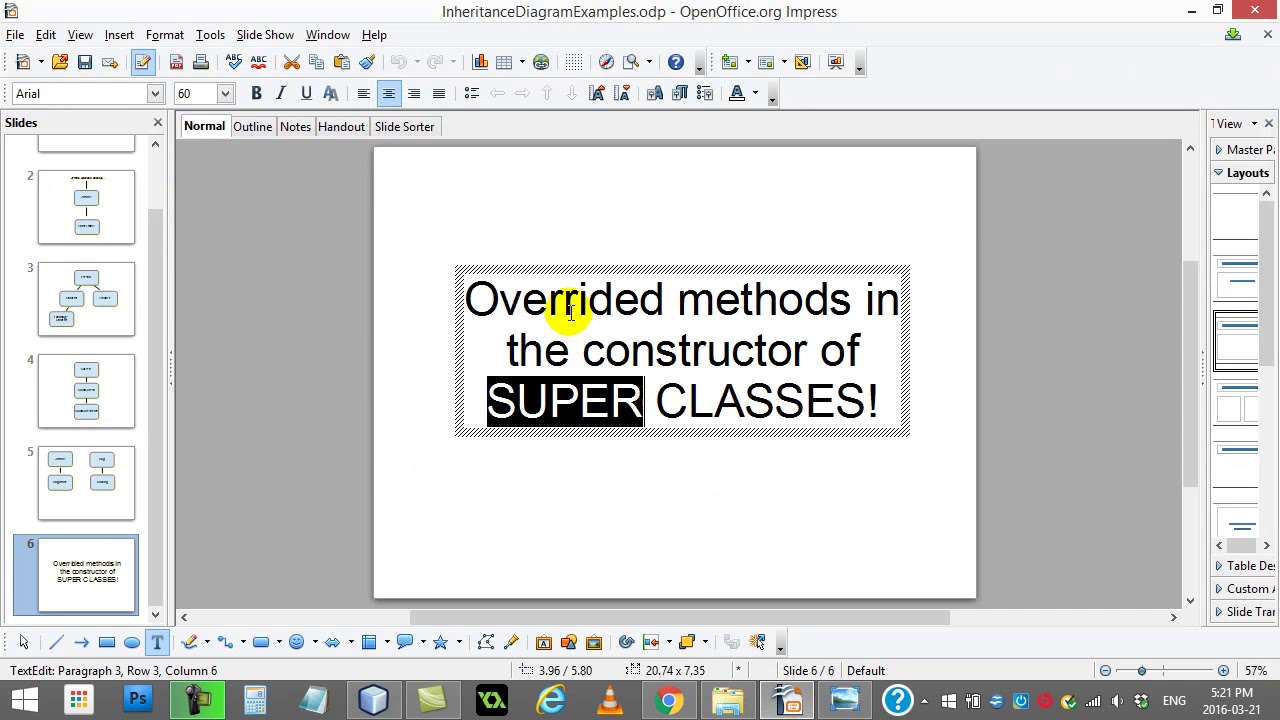Click the Save document icon
Screen dimensions: 1280x720
point(85,62)
